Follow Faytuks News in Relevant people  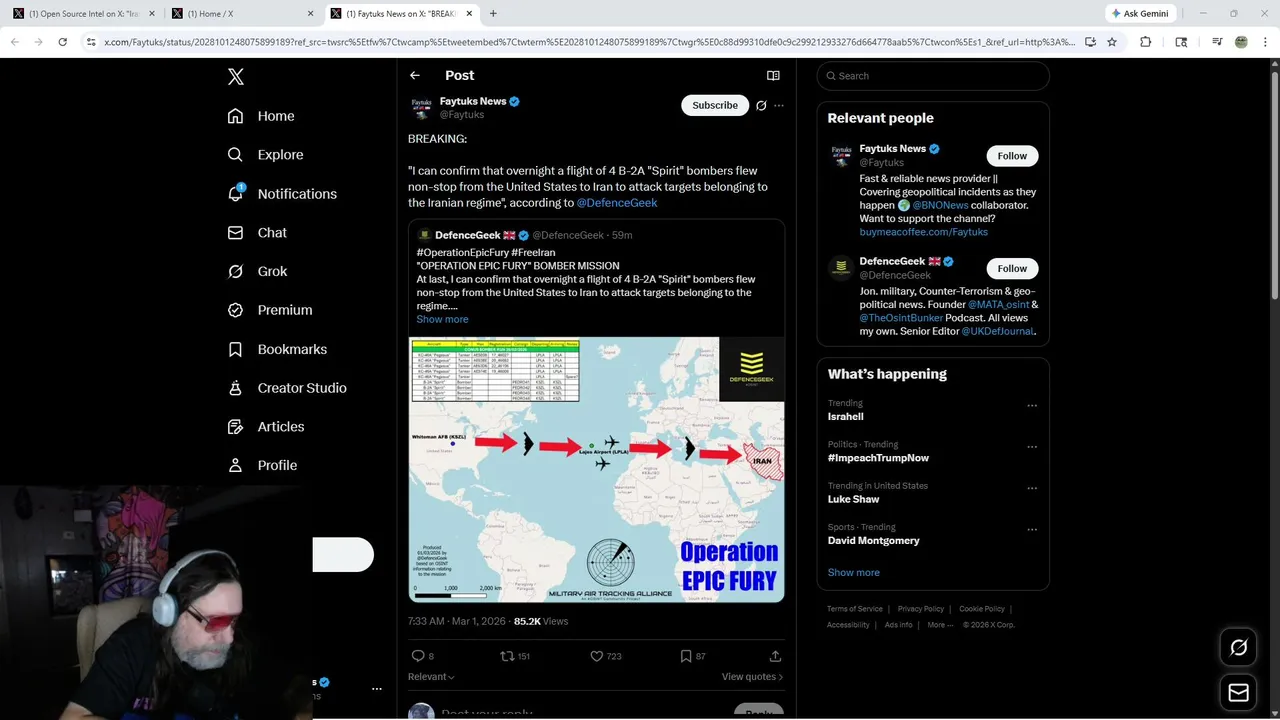click(1012, 156)
